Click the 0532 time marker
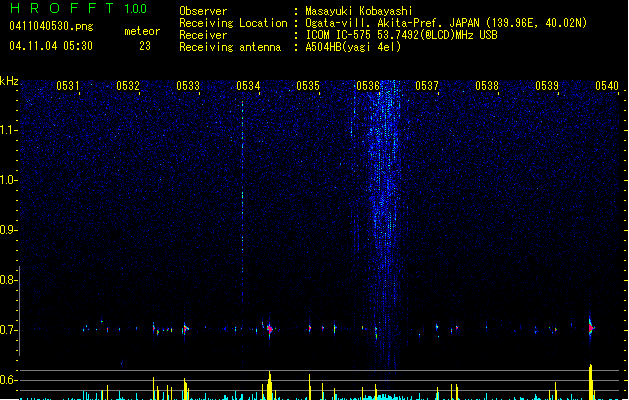Viewport: 629px width, 400px height. pyautogui.click(x=128, y=86)
